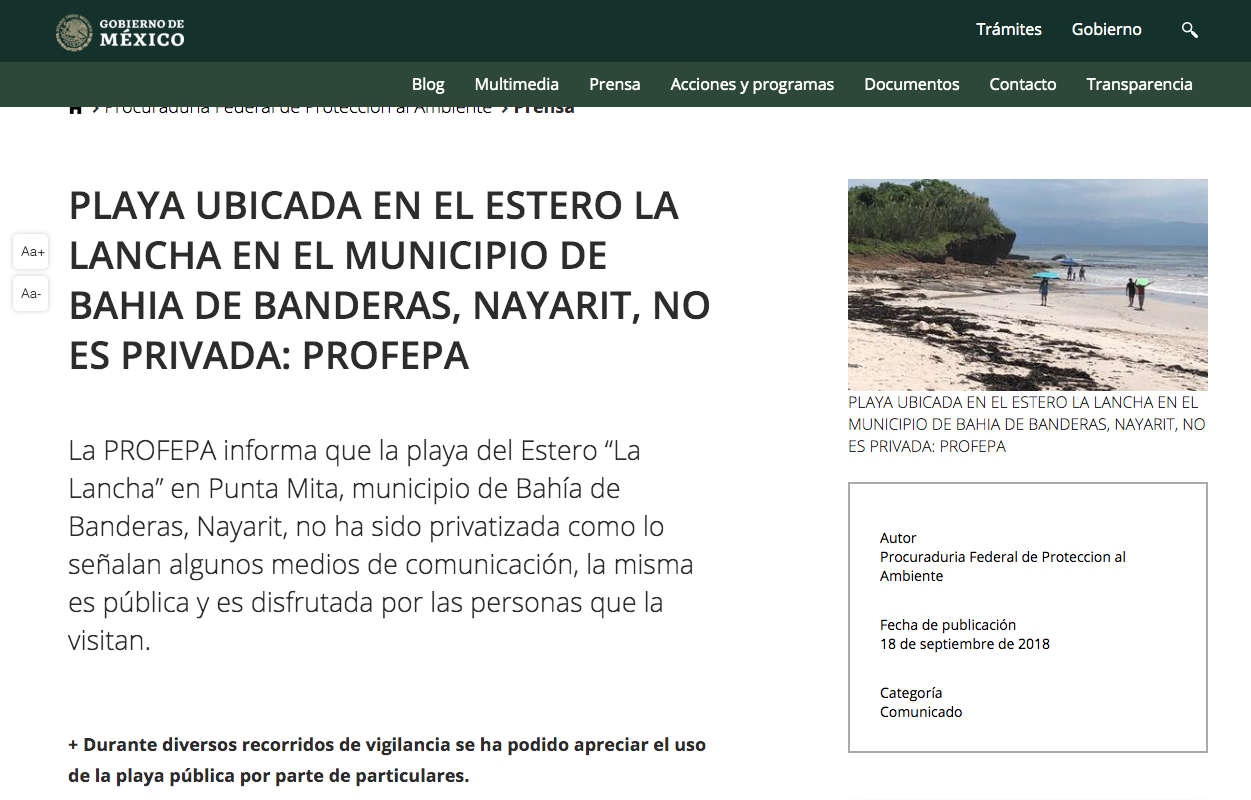Viewport: 1251px width, 800px height.
Task: Decrease font size with the Aa- button
Action: pyautogui.click(x=32, y=293)
